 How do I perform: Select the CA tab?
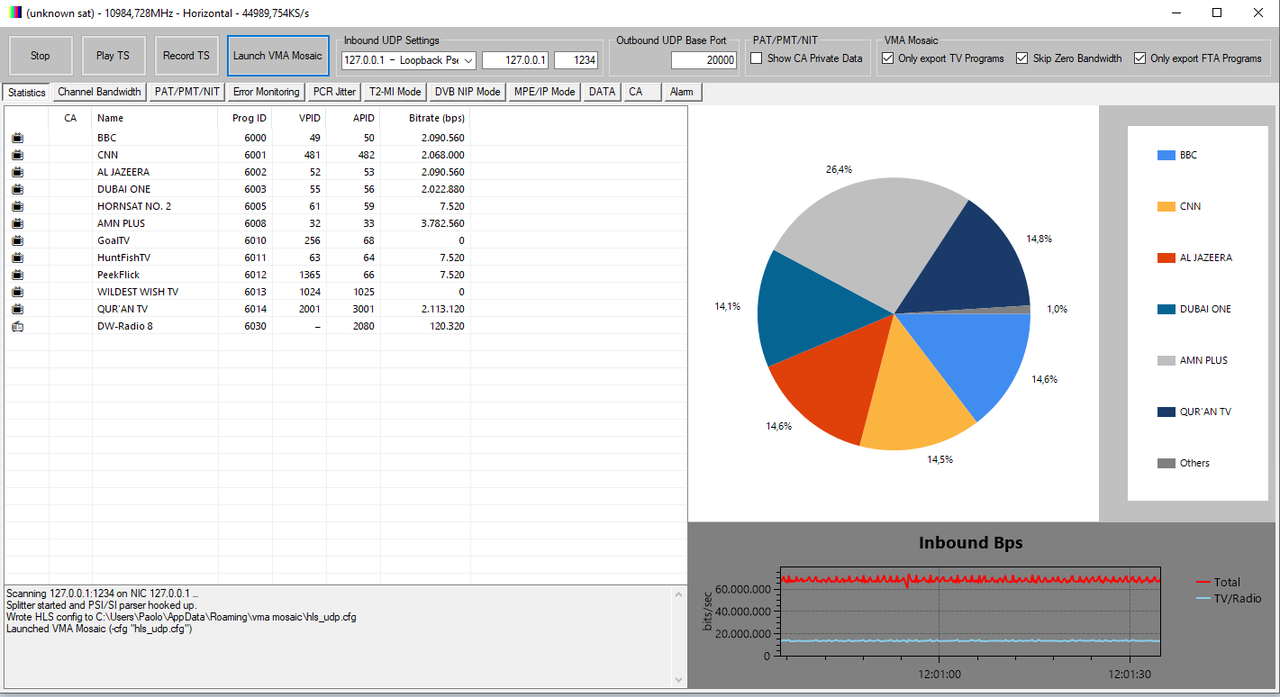coord(643,92)
